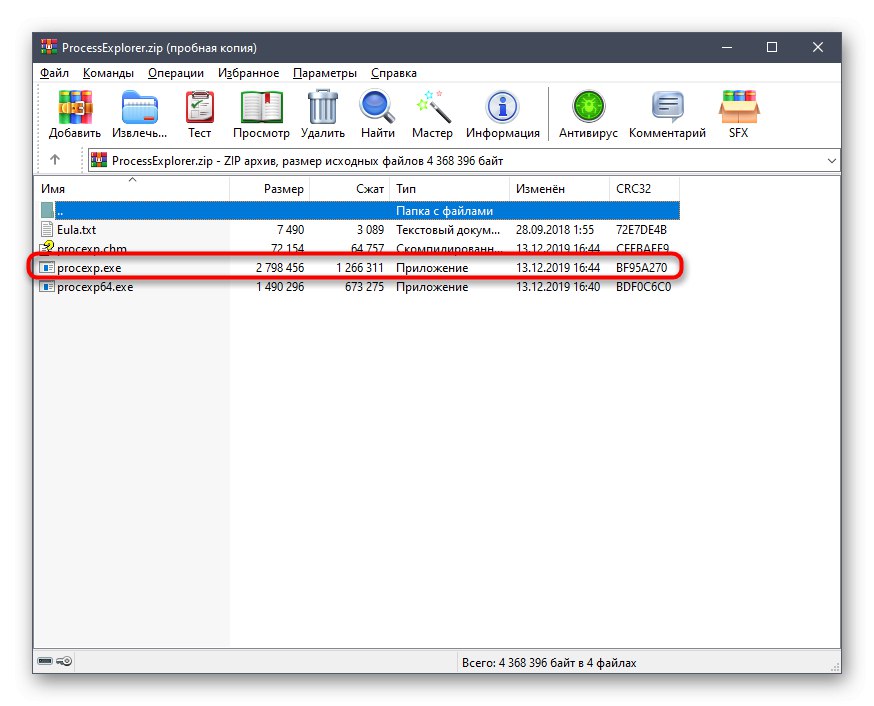
Task: Open the Справка menu
Action: (394, 73)
